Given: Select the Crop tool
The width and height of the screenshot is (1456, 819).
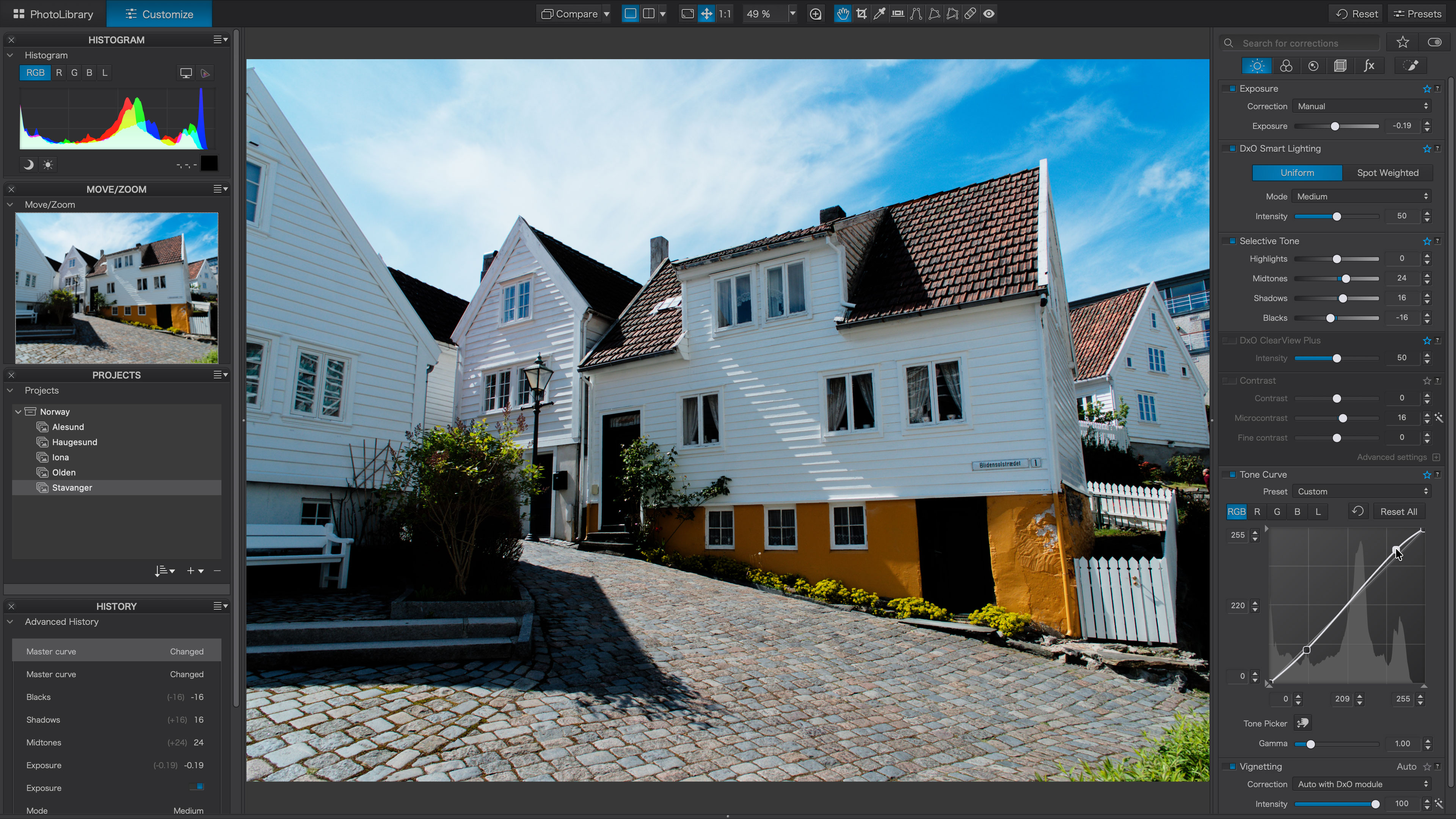Looking at the screenshot, I should pos(861,14).
